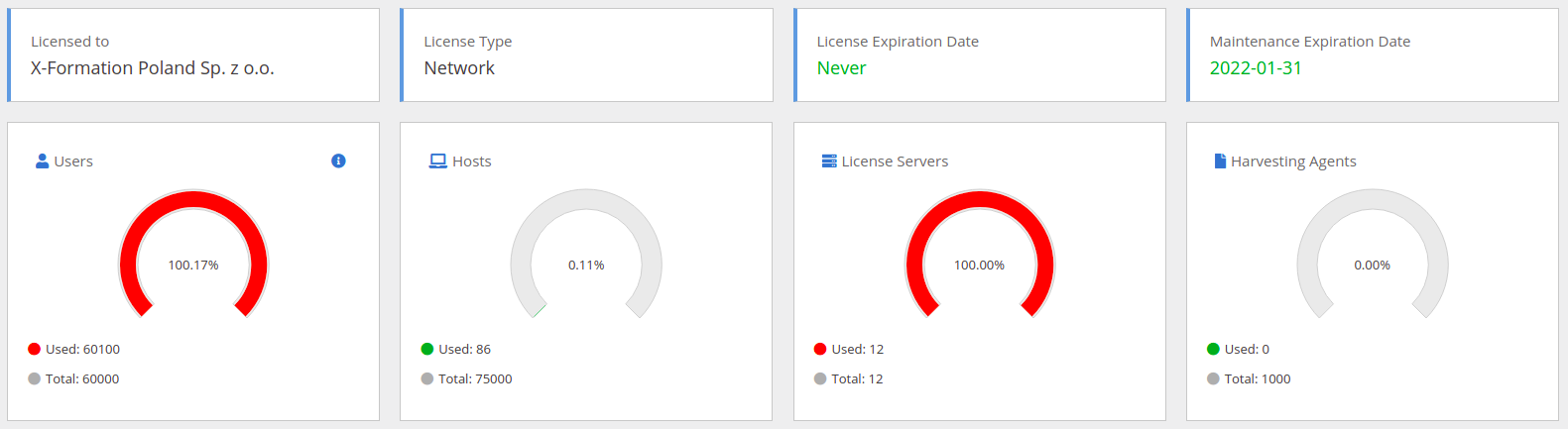
Task: Click the License Type Network card
Action: (586, 55)
